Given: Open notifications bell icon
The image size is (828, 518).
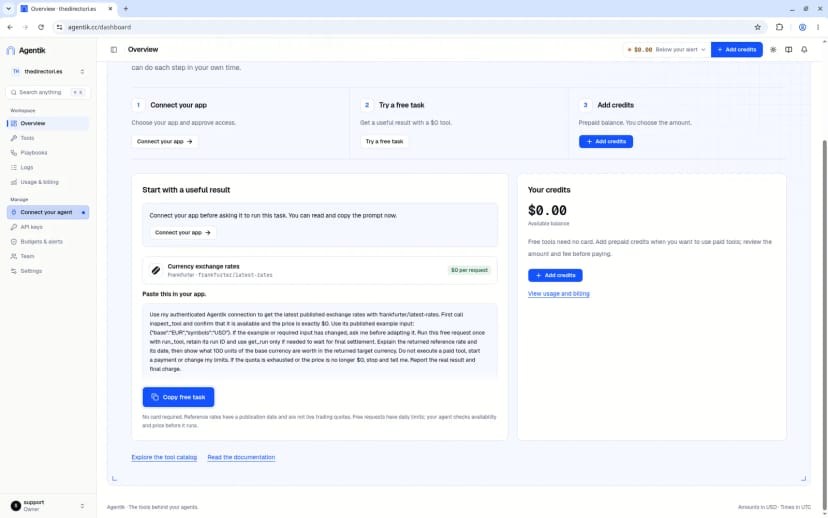Looking at the screenshot, I should click(804, 50).
